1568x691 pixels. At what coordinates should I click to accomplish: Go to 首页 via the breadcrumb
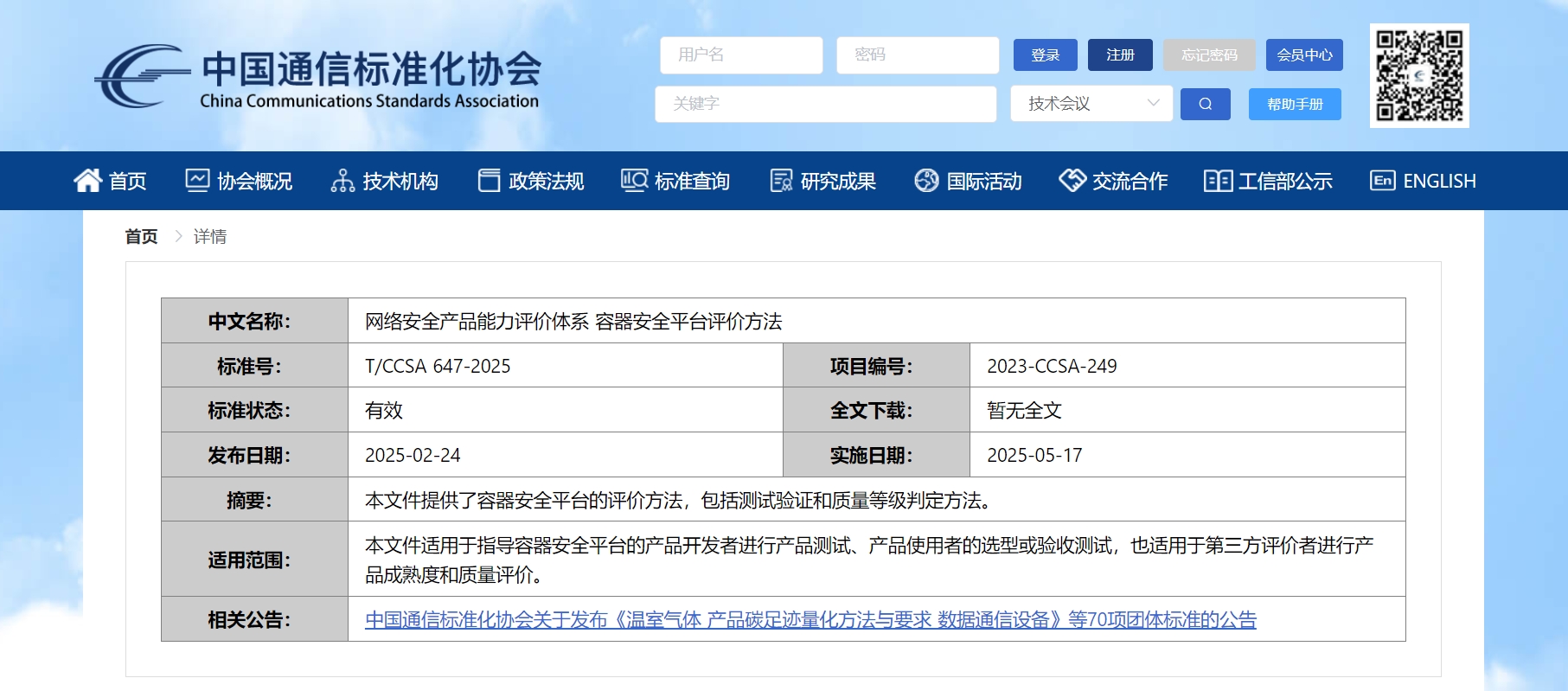[x=141, y=236]
